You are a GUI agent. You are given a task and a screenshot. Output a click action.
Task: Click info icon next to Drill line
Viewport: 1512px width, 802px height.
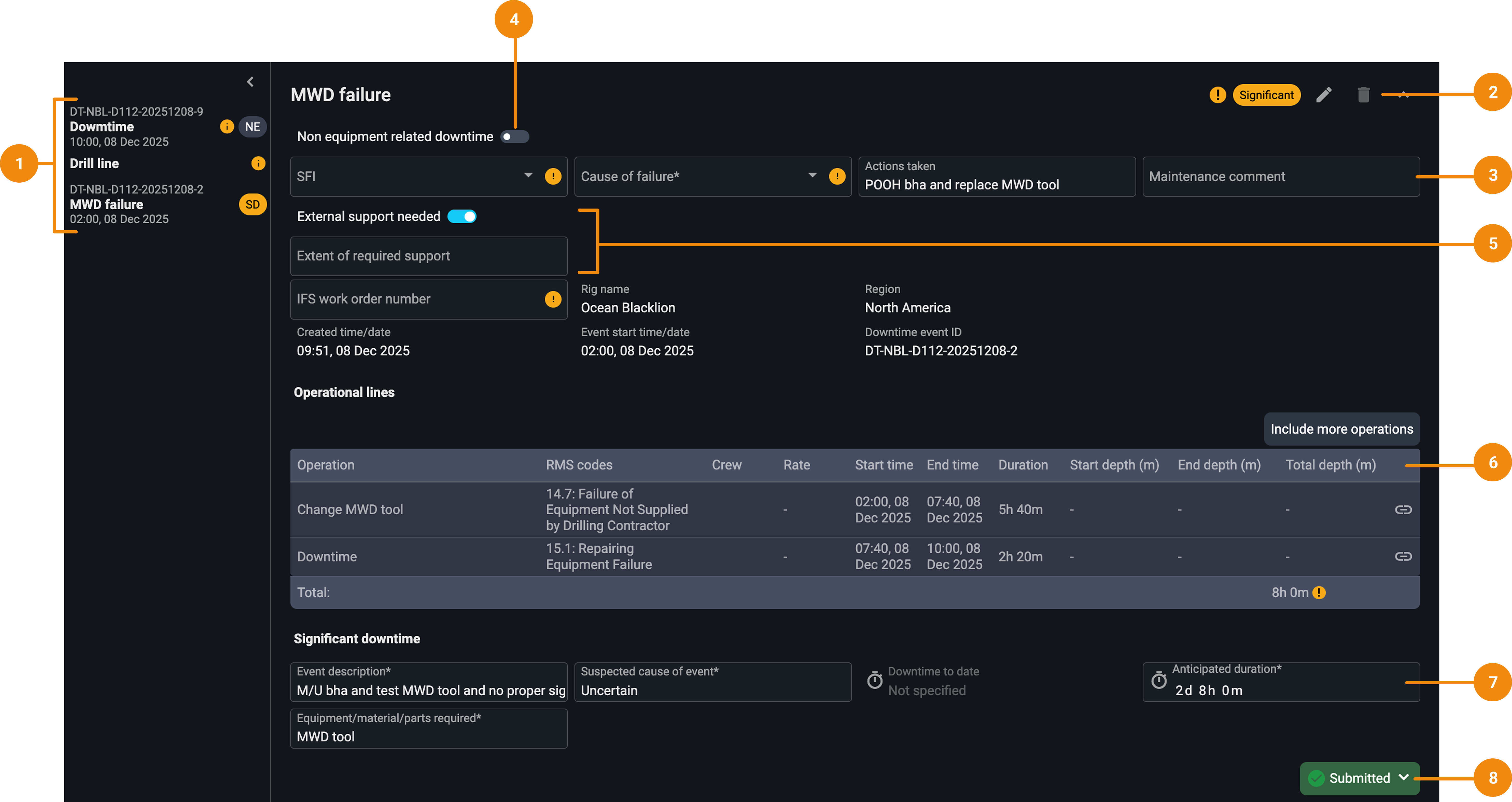[258, 163]
